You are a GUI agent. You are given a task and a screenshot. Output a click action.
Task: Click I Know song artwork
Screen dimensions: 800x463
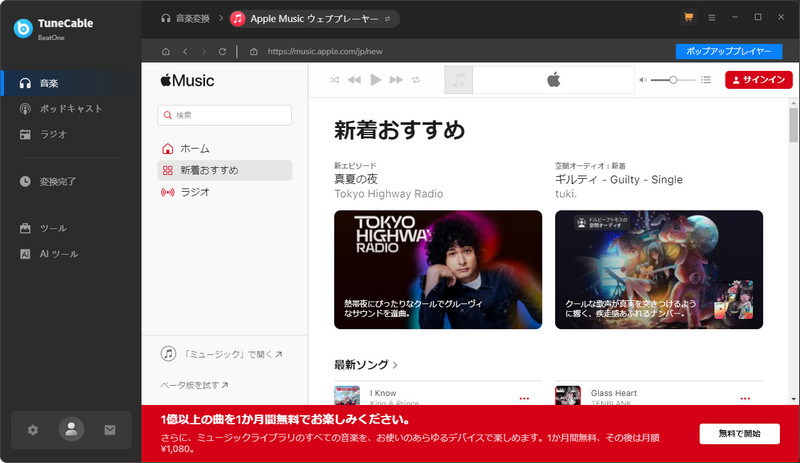coord(347,396)
